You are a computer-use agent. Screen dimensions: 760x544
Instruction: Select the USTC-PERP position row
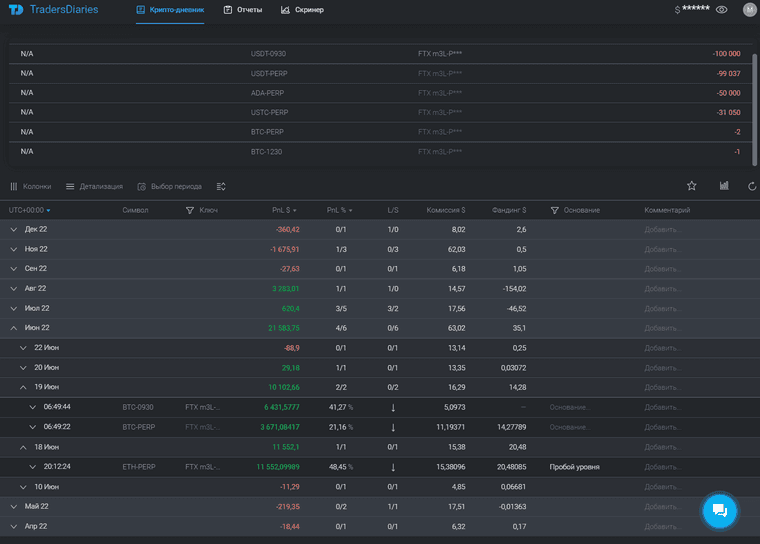(x=380, y=112)
